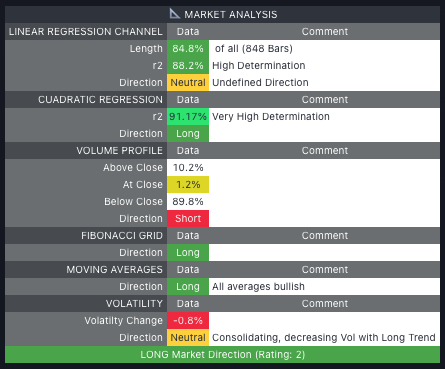Click the Data header in Volatility row
The image size is (445, 369).
(x=188, y=304)
